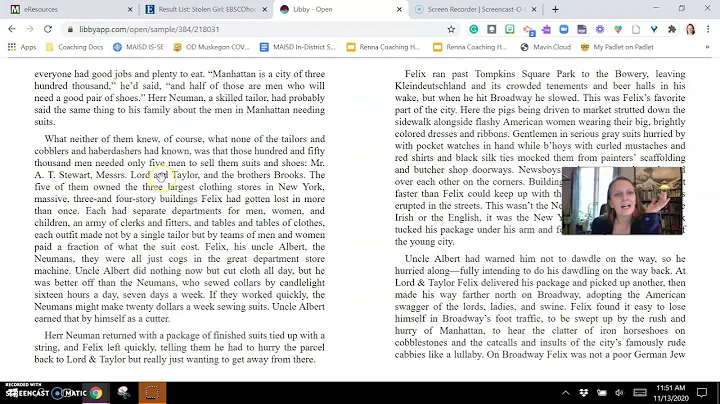Open the blue V extension
The width and height of the screenshot is (720, 404).
pyautogui.click(x=654, y=29)
